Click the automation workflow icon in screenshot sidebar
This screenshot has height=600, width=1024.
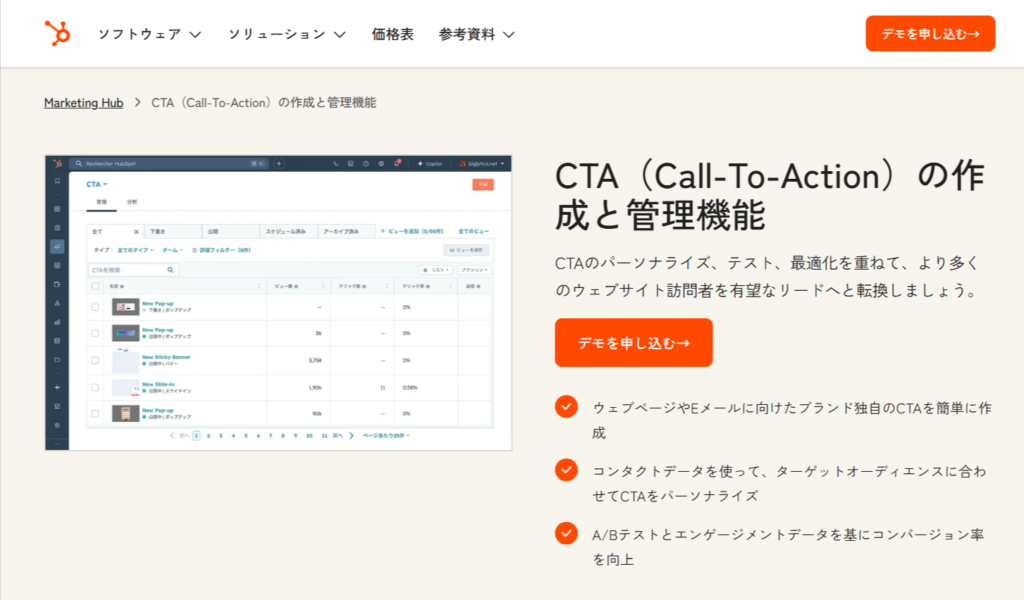(x=57, y=303)
